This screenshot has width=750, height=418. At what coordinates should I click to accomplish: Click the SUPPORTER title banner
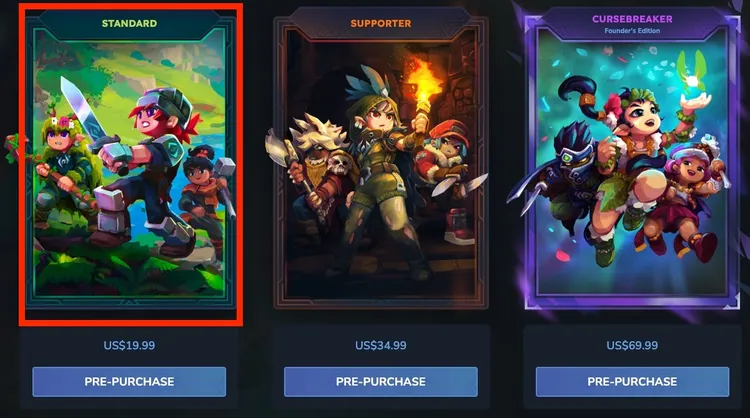(381, 23)
